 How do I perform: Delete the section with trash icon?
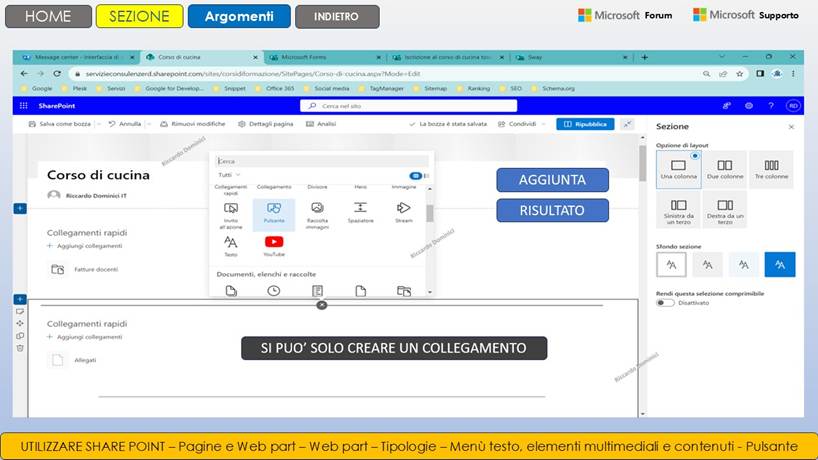click(20, 348)
